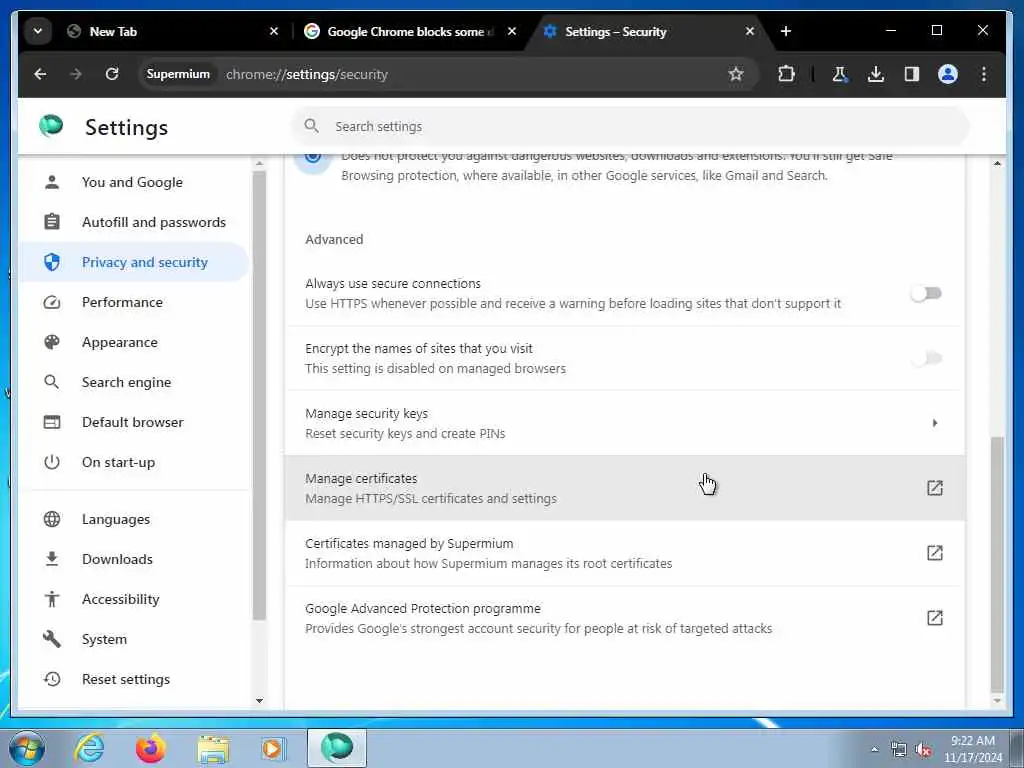This screenshot has width=1024, height=768.
Task: Open Google Advanced Protection programme link icon
Action: (935, 618)
